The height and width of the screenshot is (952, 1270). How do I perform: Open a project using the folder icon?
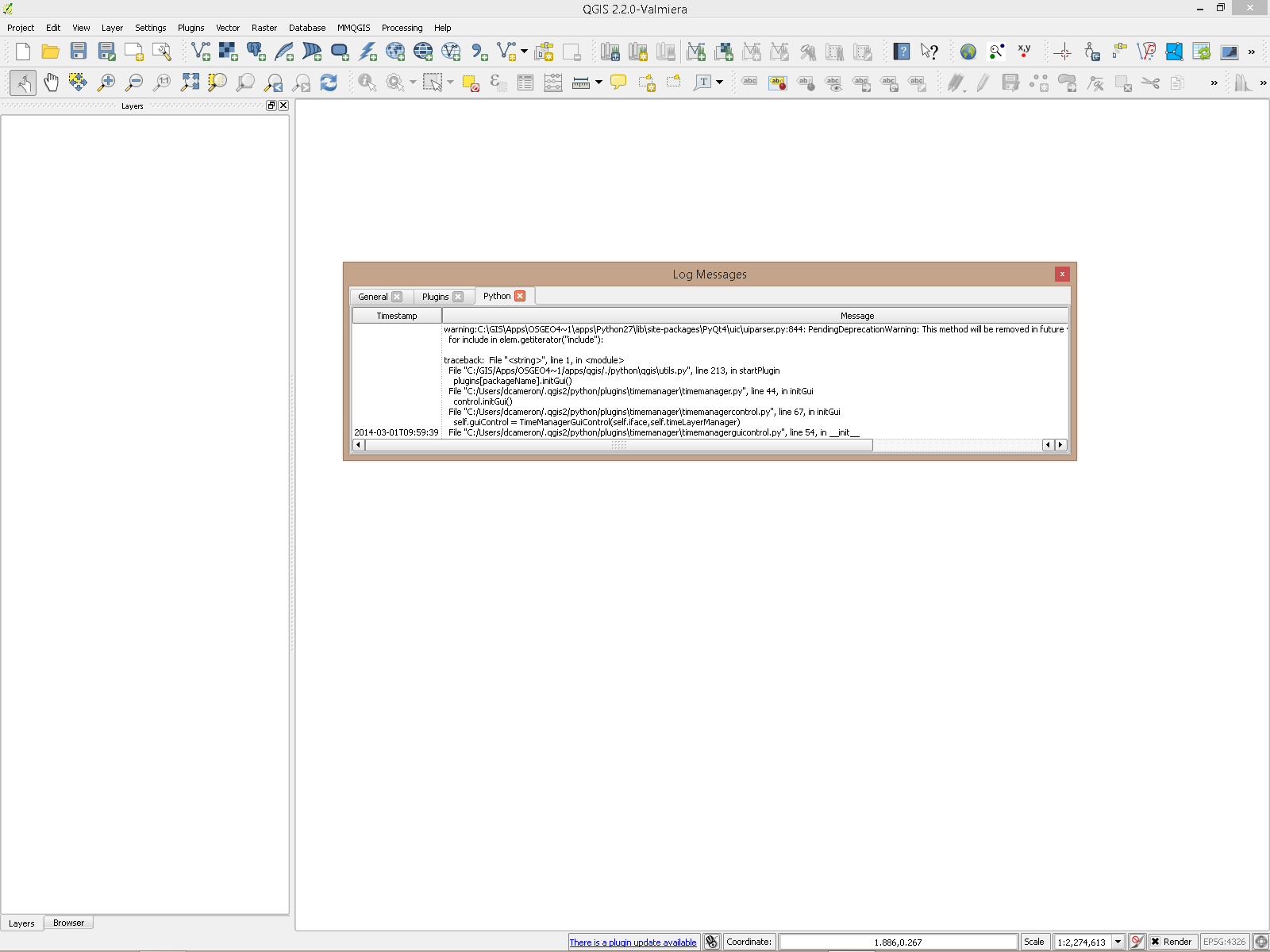[x=51, y=52]
